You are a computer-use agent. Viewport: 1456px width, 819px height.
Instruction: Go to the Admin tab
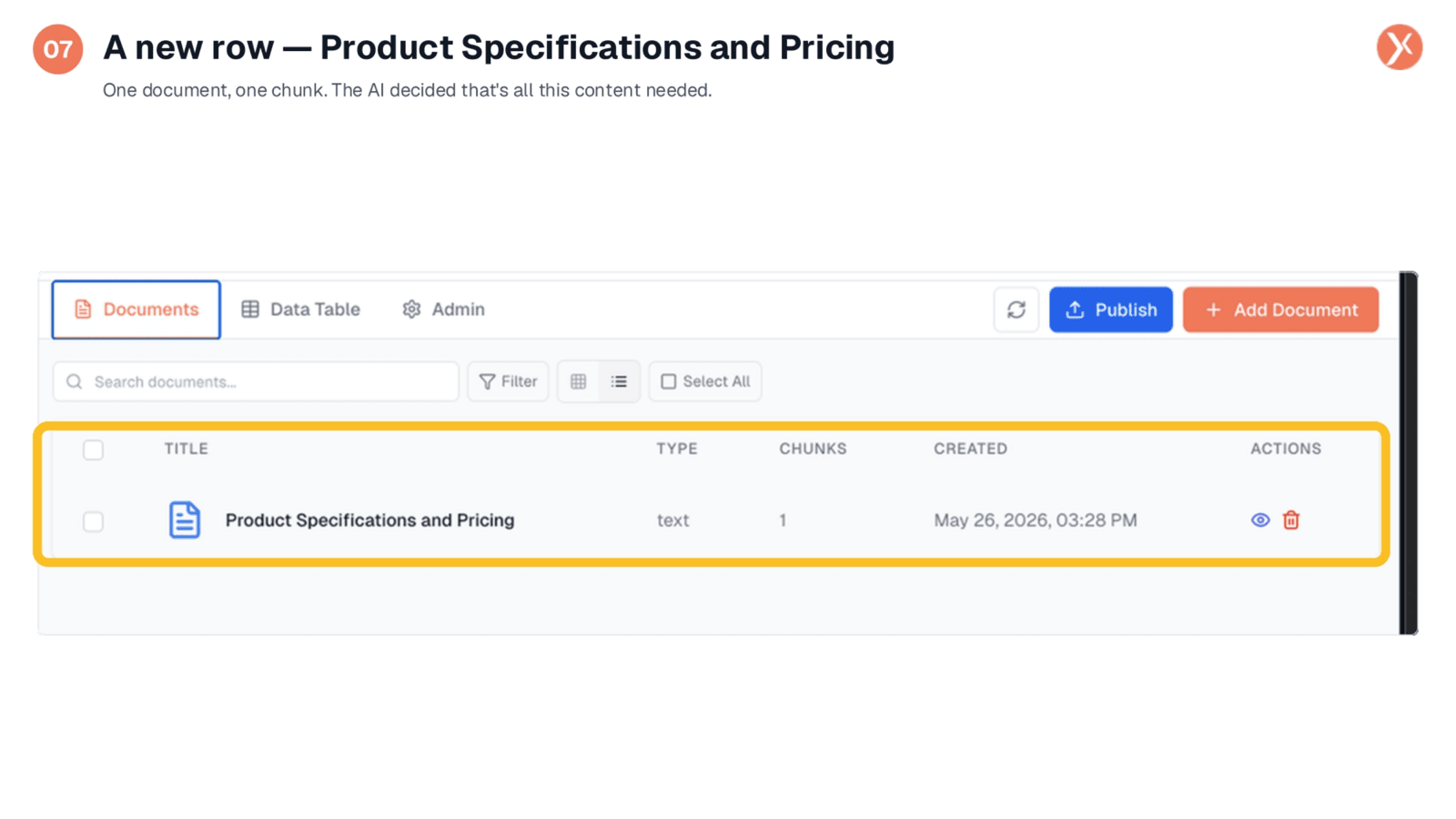coord(443,309)
